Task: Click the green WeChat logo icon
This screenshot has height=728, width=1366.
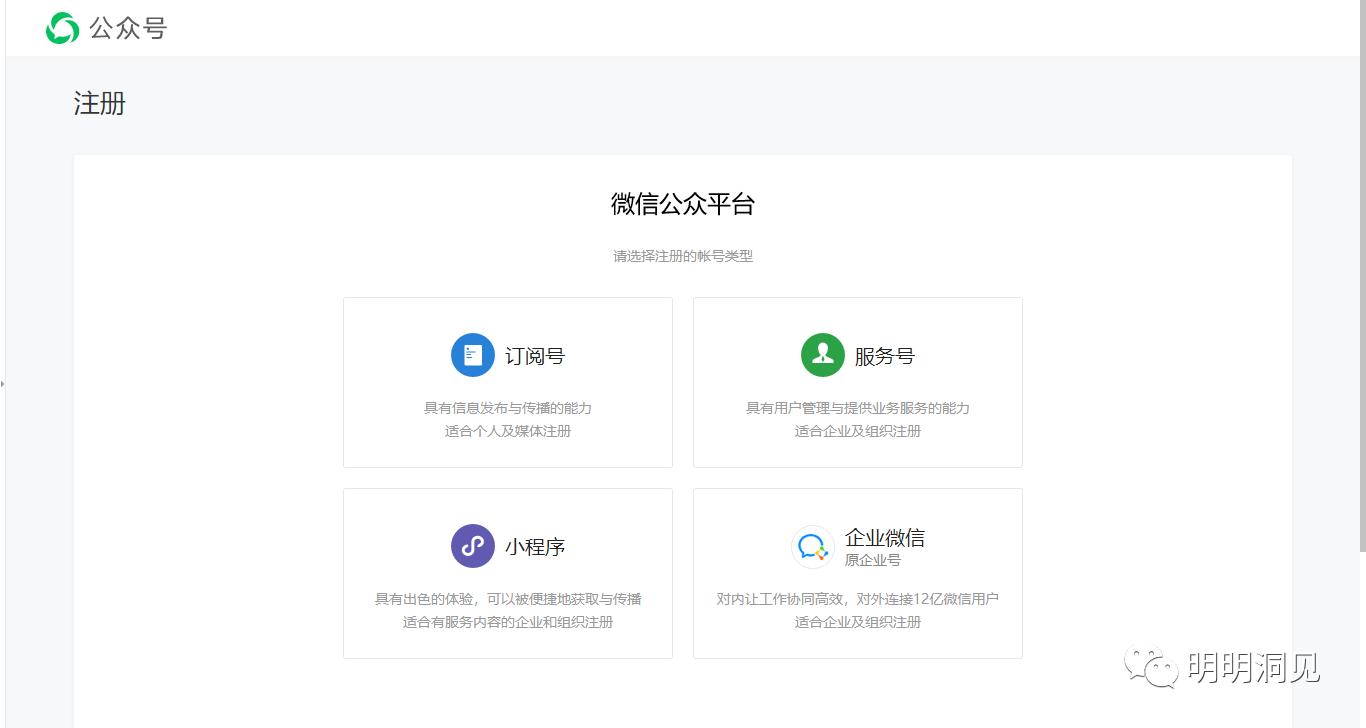Action: pyautogui.click(x=61, y=28)
